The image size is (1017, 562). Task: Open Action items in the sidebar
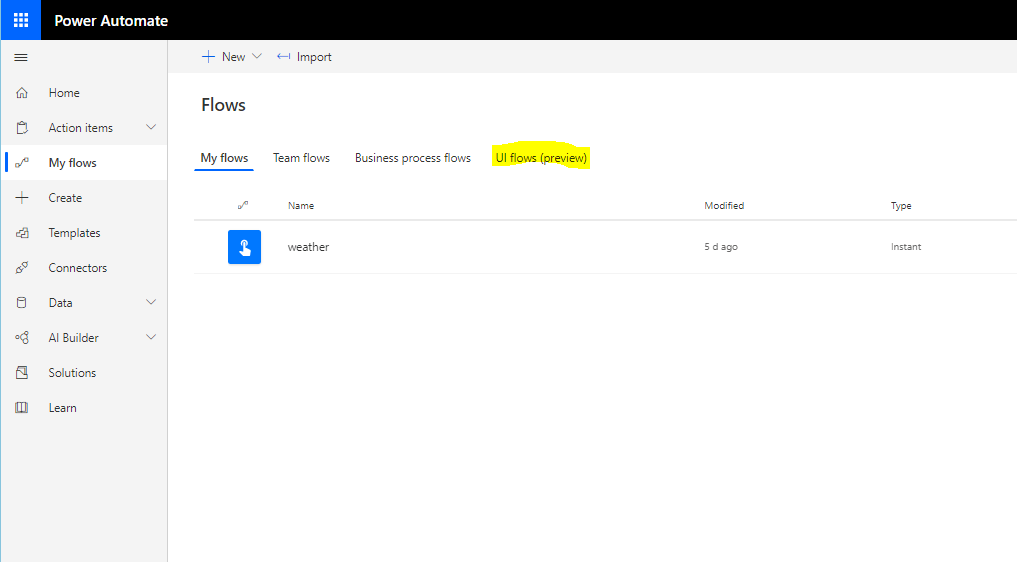click(x=81, y=128)
